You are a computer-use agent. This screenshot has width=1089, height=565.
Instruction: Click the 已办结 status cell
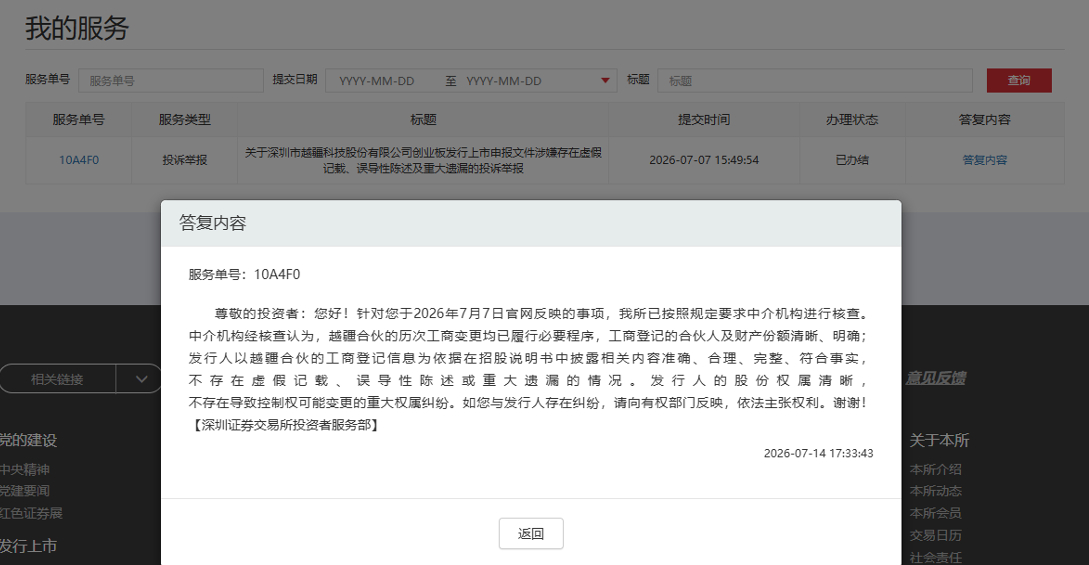(x=851, y=160)
